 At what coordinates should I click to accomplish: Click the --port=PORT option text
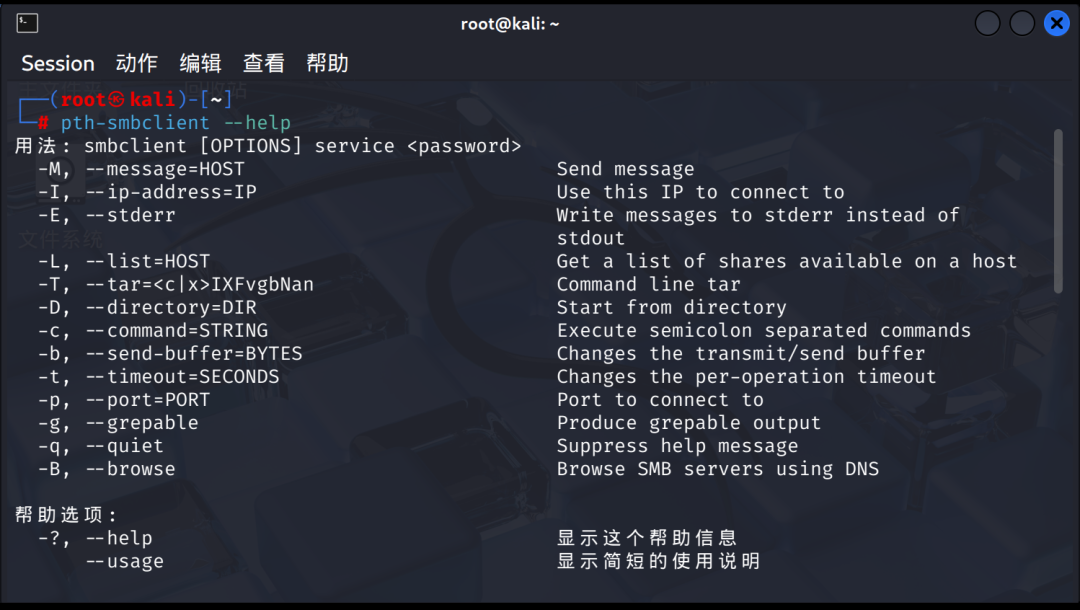(148, 400)
